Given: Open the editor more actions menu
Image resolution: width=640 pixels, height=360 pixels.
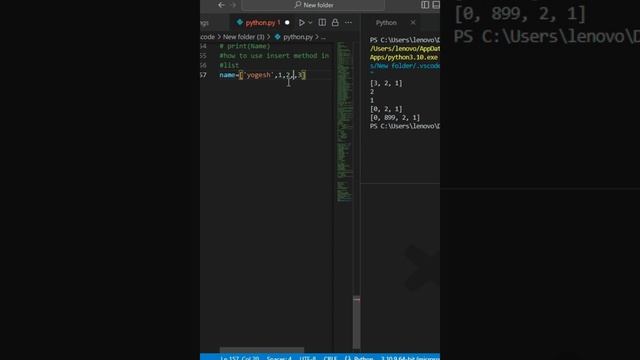Looking at the screenshot, I should point(348,22).
